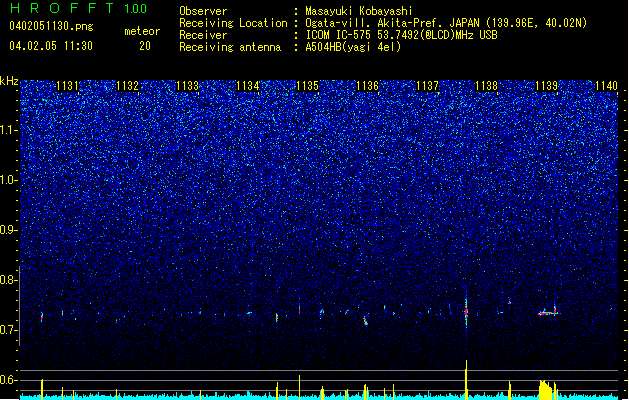Click the 1134 time marker

(248, 85)
